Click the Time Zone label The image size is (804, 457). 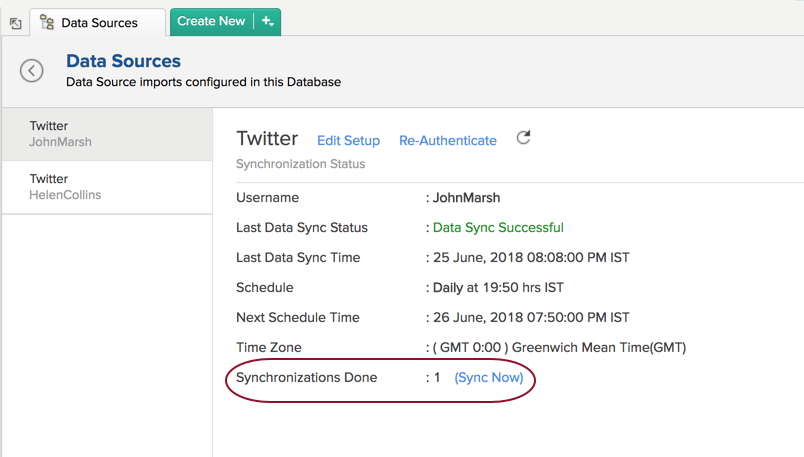(269, 348)
